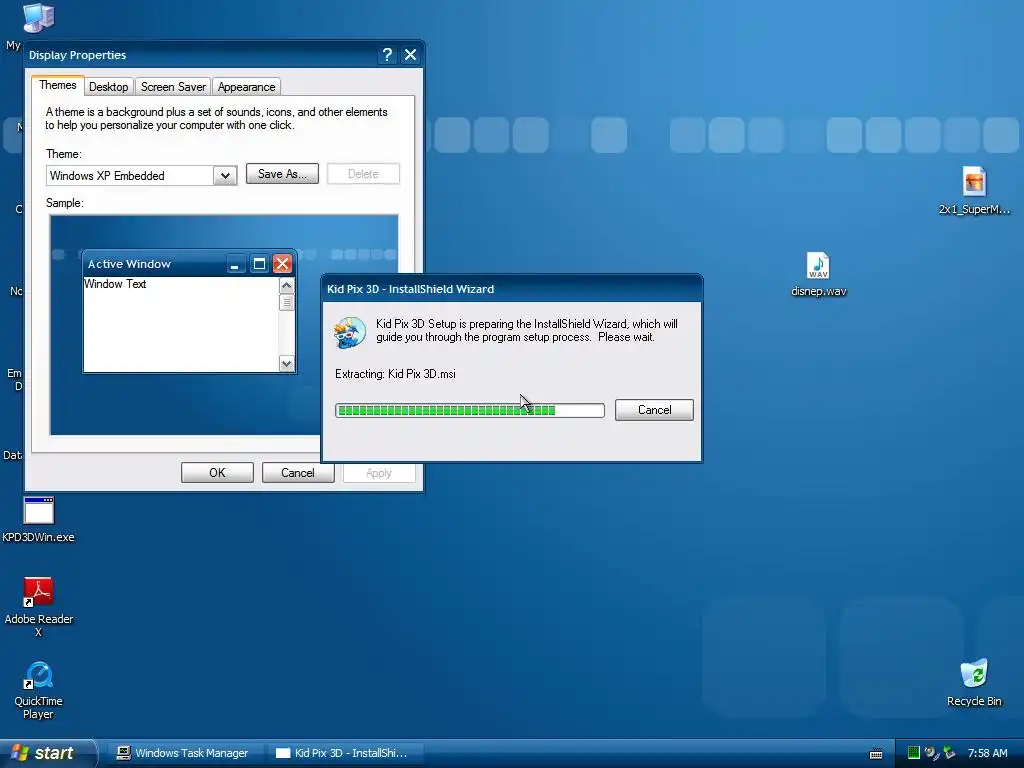Close the Display Properties window
This screenshot has height=768, width=1024.
(410, 55)
